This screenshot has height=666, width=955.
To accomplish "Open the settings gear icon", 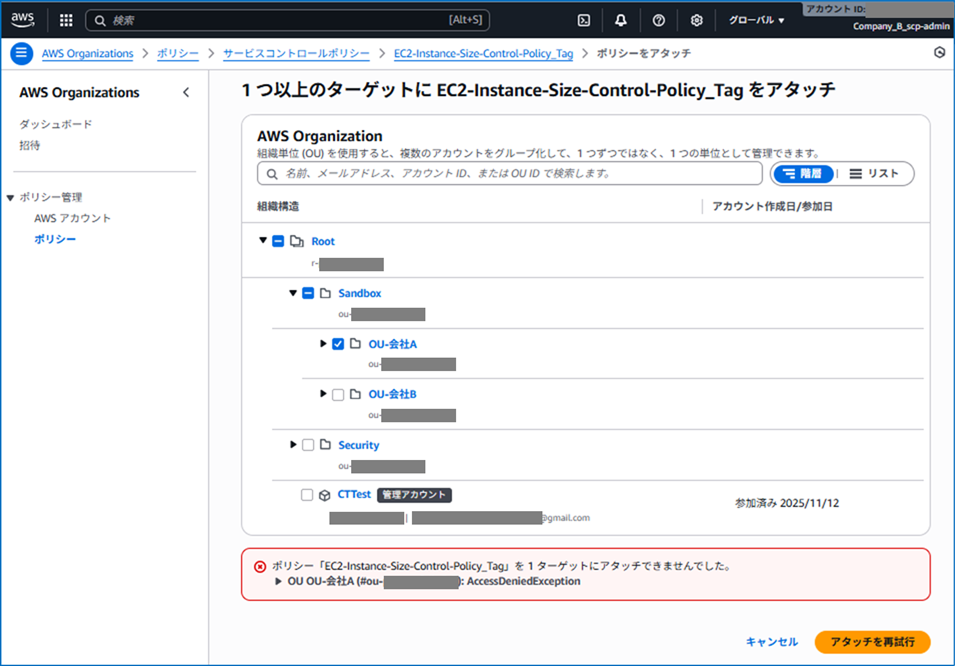I will [696, 19].
